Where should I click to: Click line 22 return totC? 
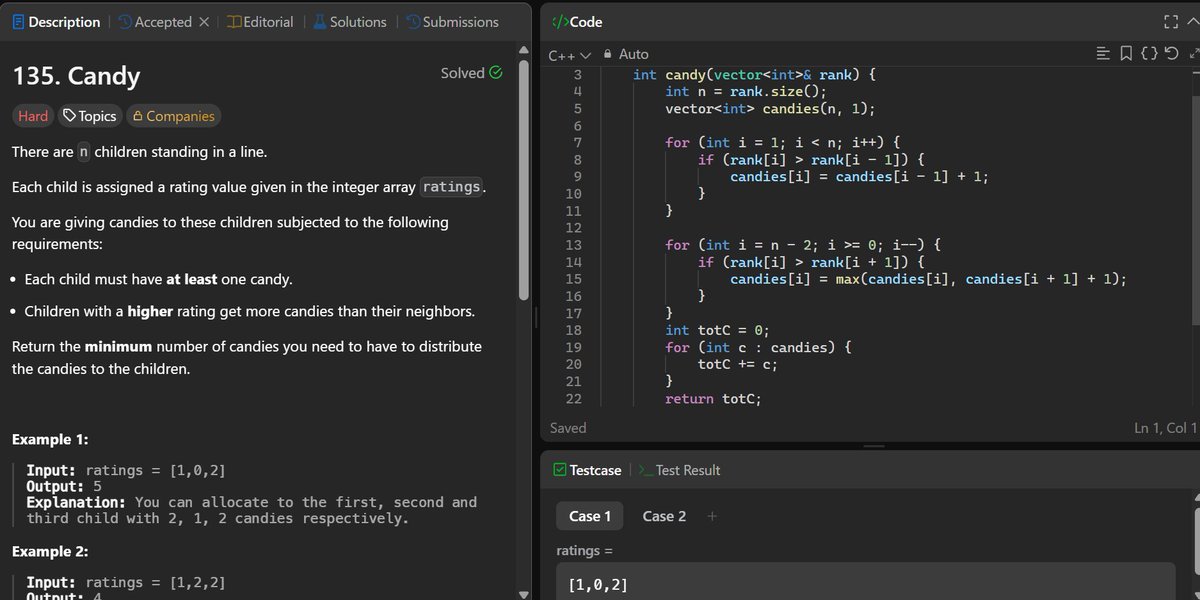[713, 398]
